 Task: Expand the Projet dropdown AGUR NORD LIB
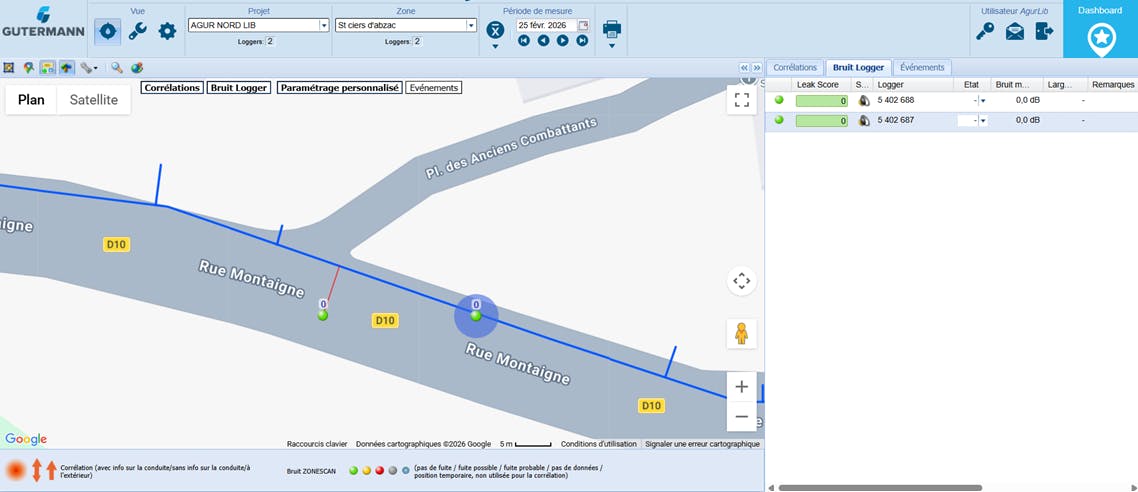coord(324,25)
